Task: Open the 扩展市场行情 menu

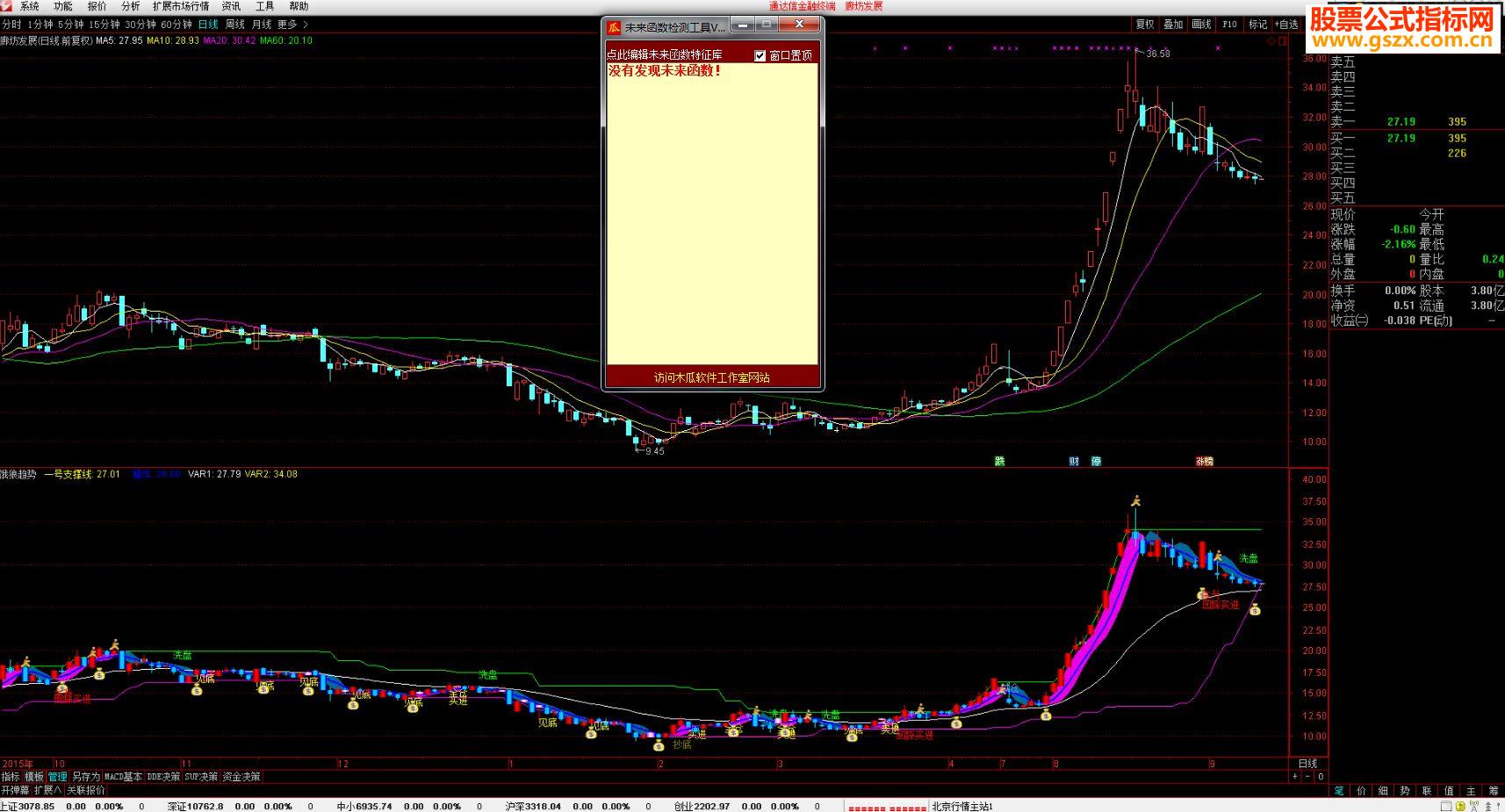Action: (x=181, y=6)
